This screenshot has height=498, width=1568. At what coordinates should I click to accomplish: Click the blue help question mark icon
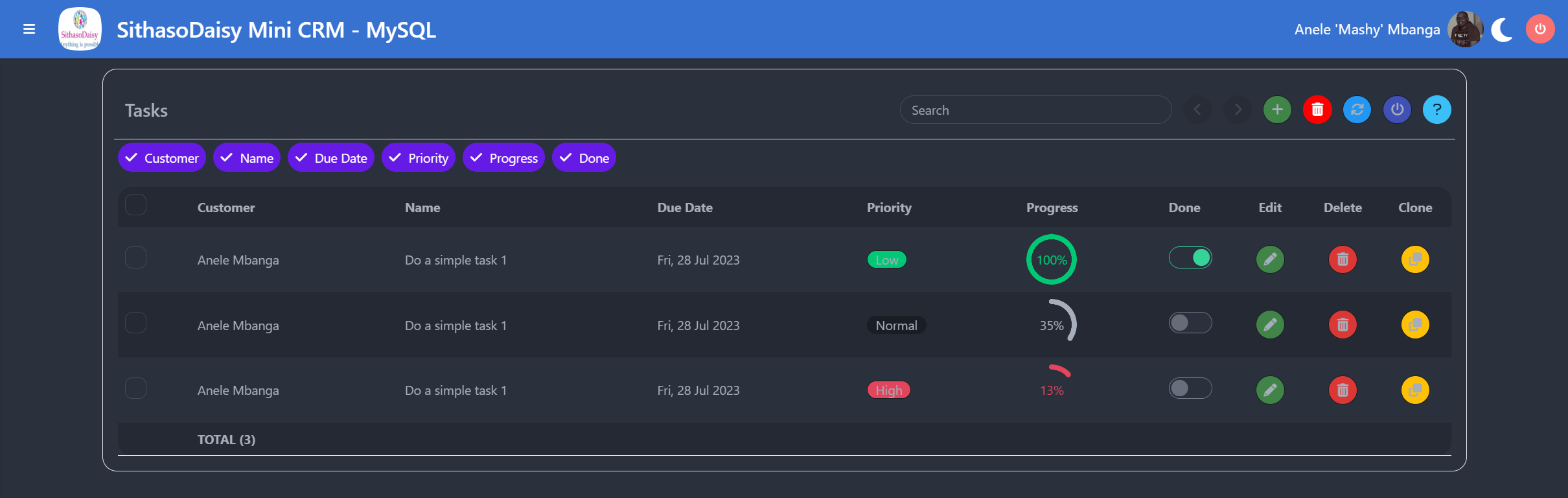[1436, 110]
